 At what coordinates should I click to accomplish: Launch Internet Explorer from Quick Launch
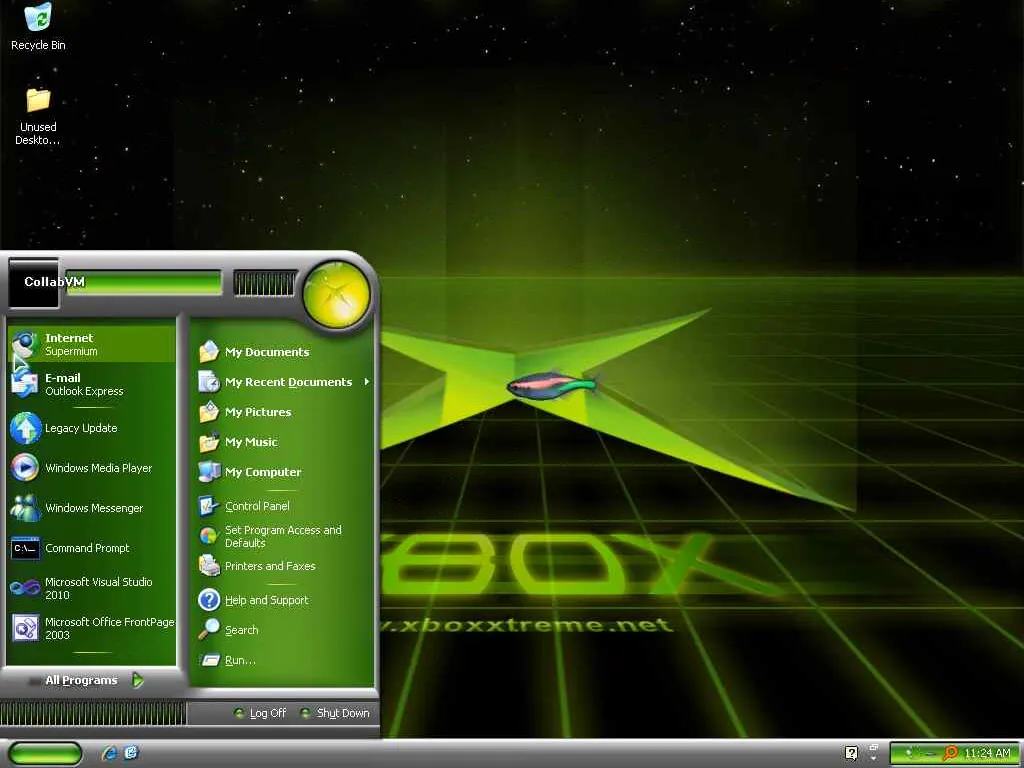(x=110, y=754)
